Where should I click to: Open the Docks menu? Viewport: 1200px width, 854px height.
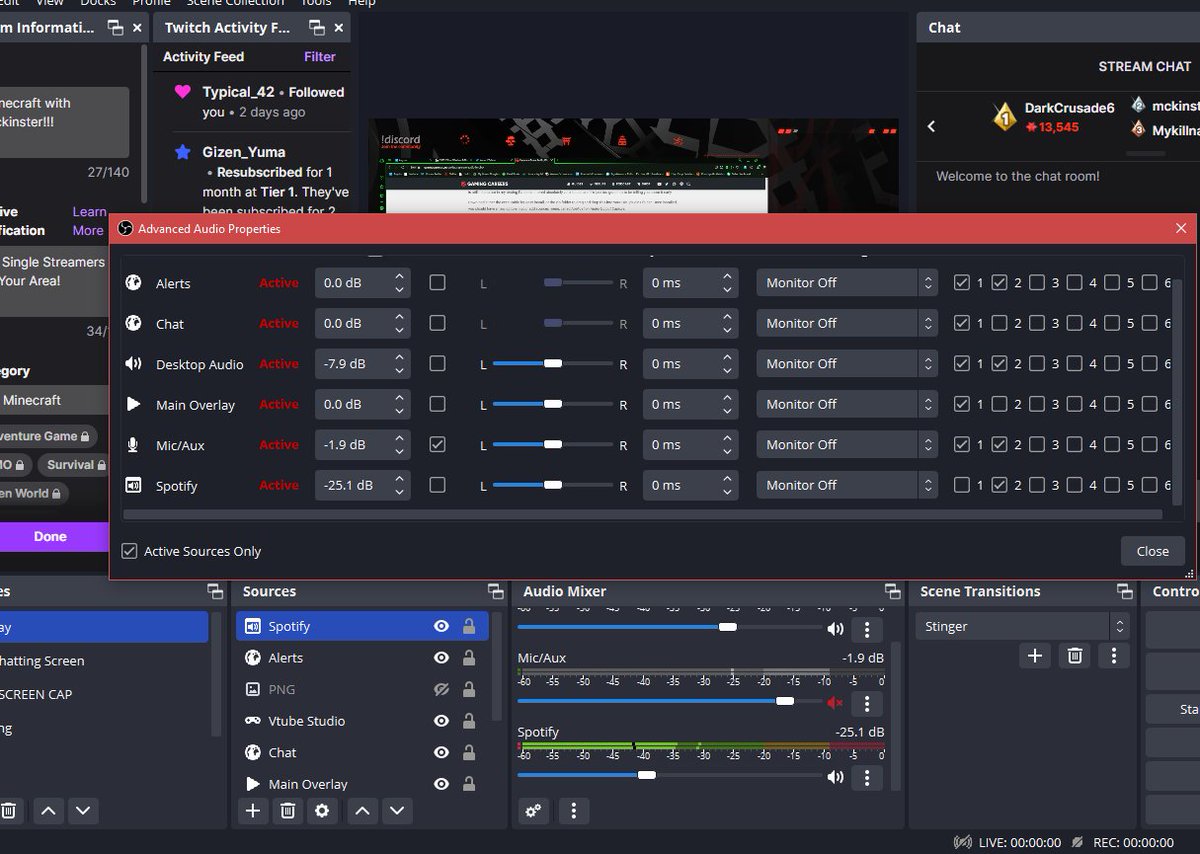point(97,3)
